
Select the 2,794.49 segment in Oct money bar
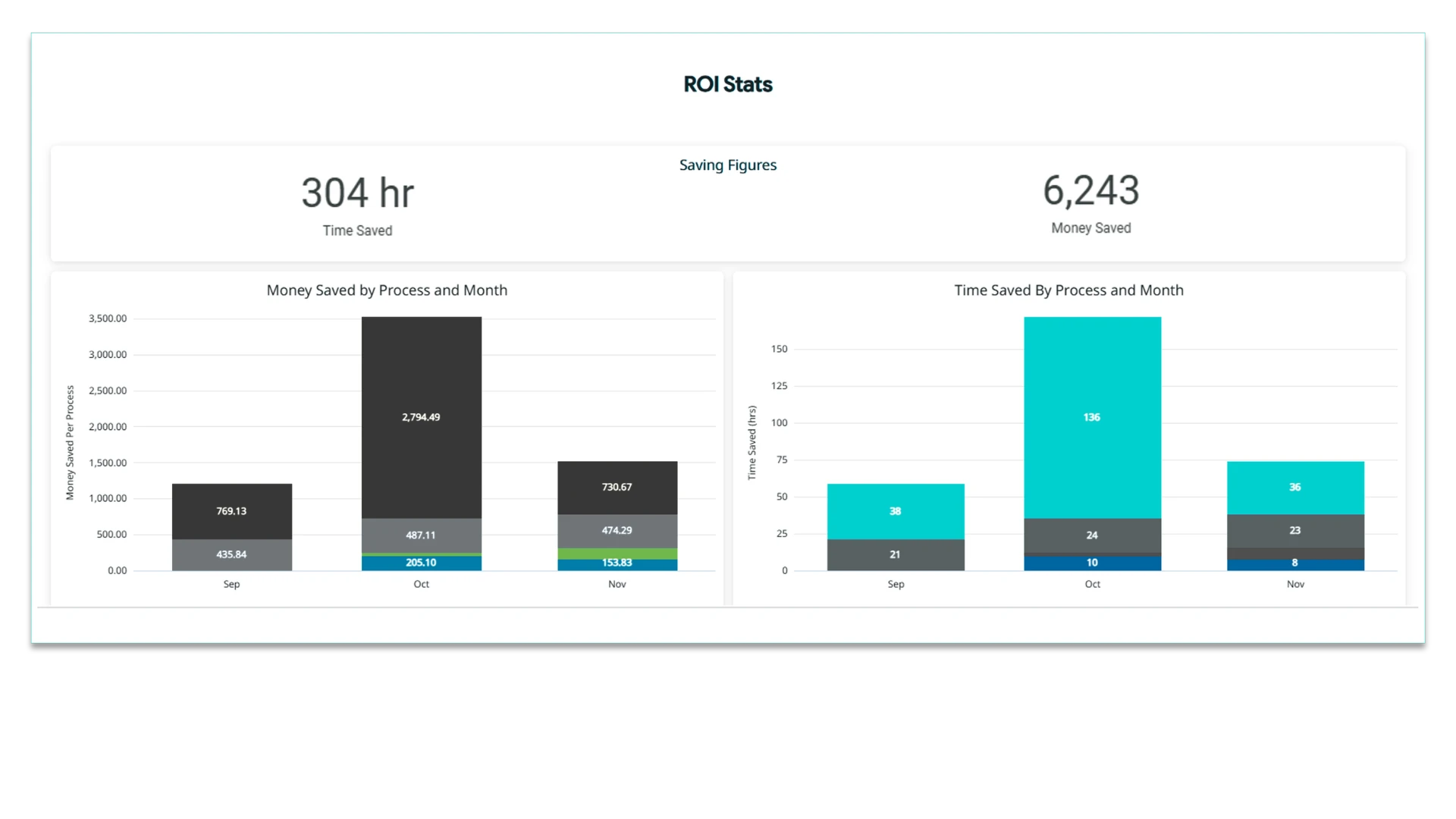(x=422, y=418)
